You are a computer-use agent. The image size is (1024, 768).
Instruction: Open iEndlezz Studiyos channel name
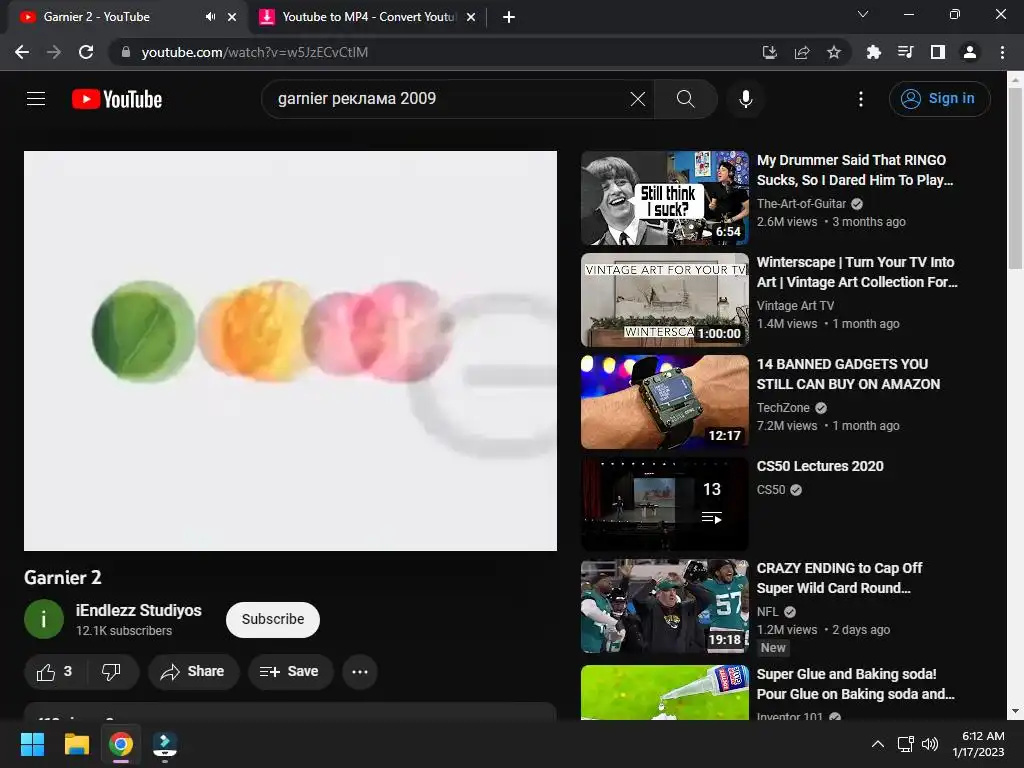point(138,610)
